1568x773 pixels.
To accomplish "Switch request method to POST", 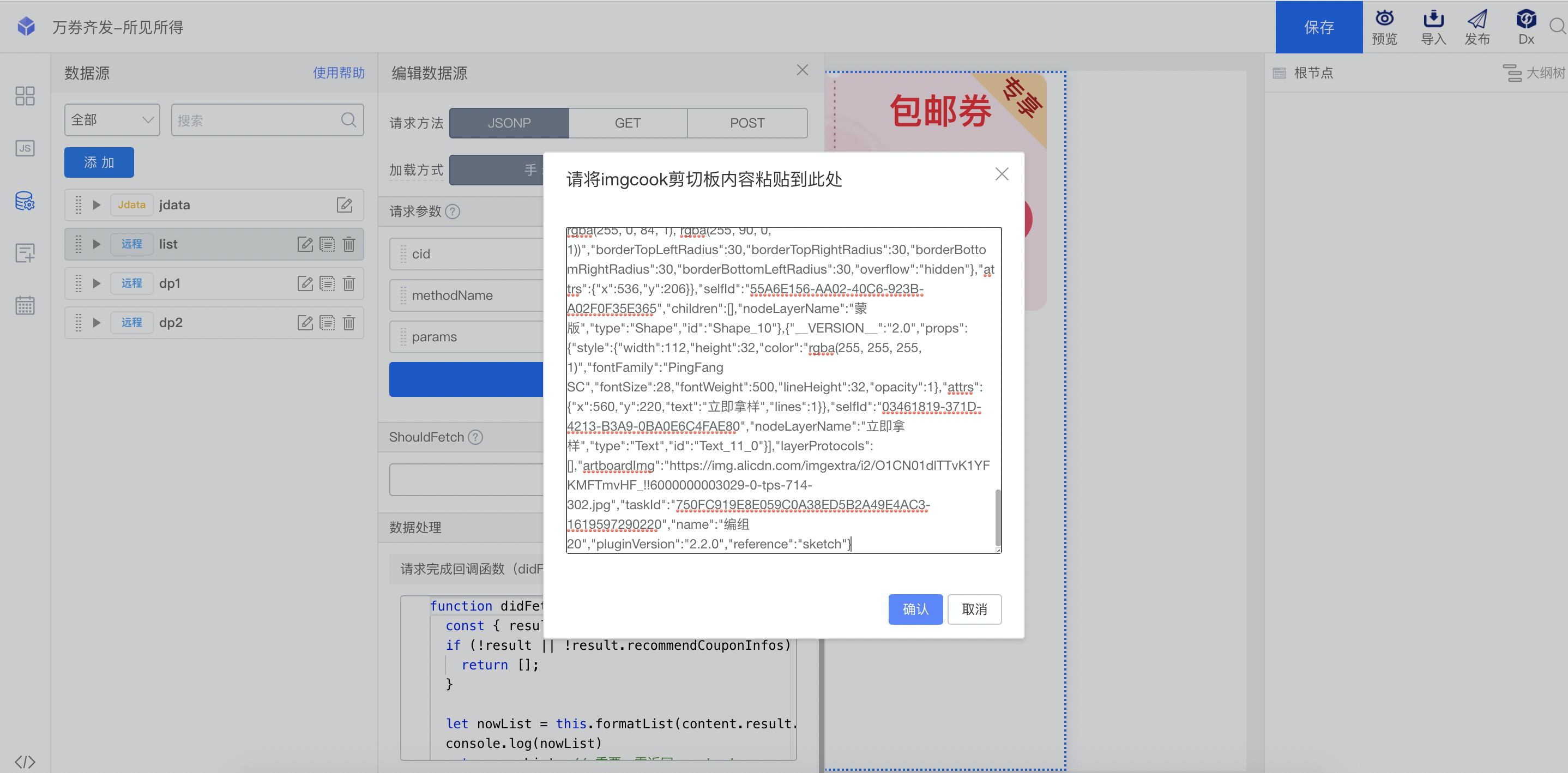I will click(747, 123).
